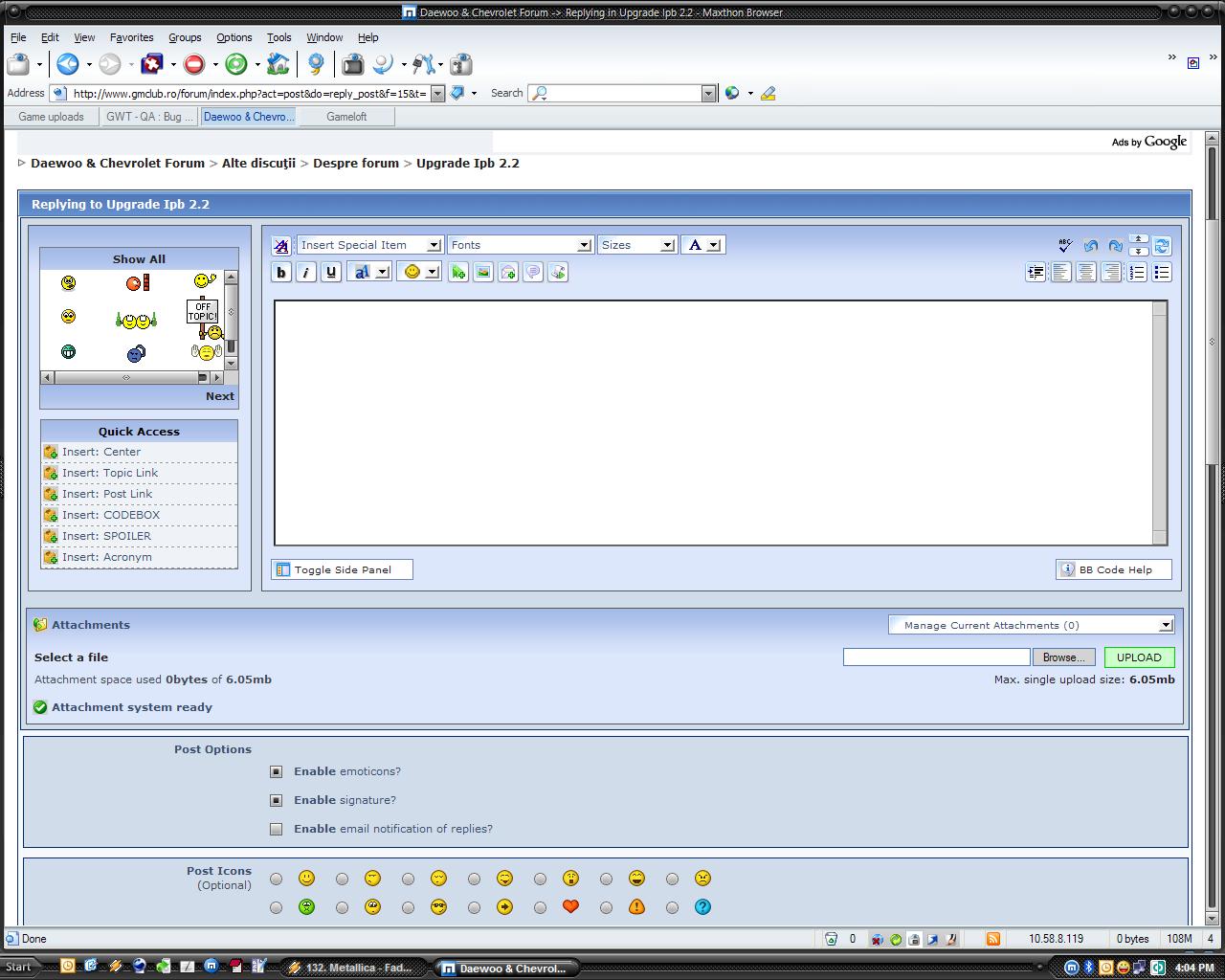
Task: Center align text in editor
Action: coord(1086,273)
